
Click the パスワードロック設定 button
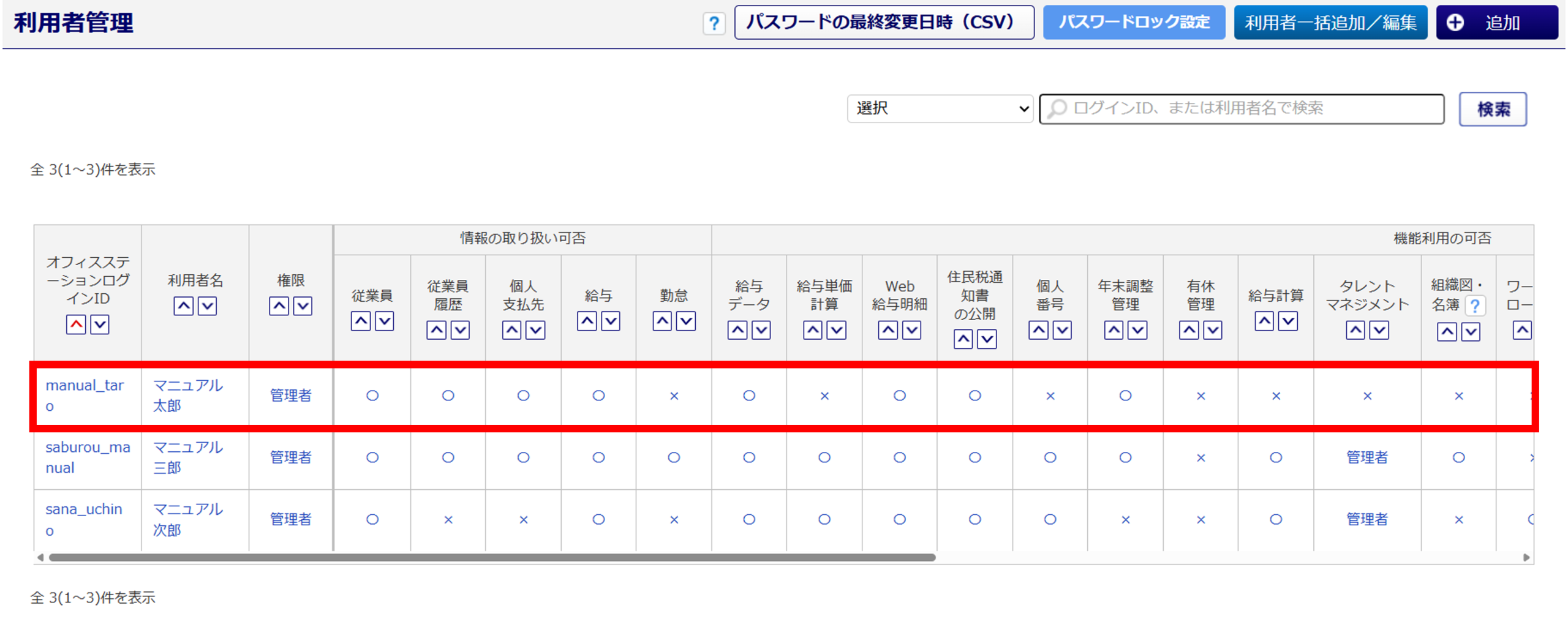[1133, 23]
